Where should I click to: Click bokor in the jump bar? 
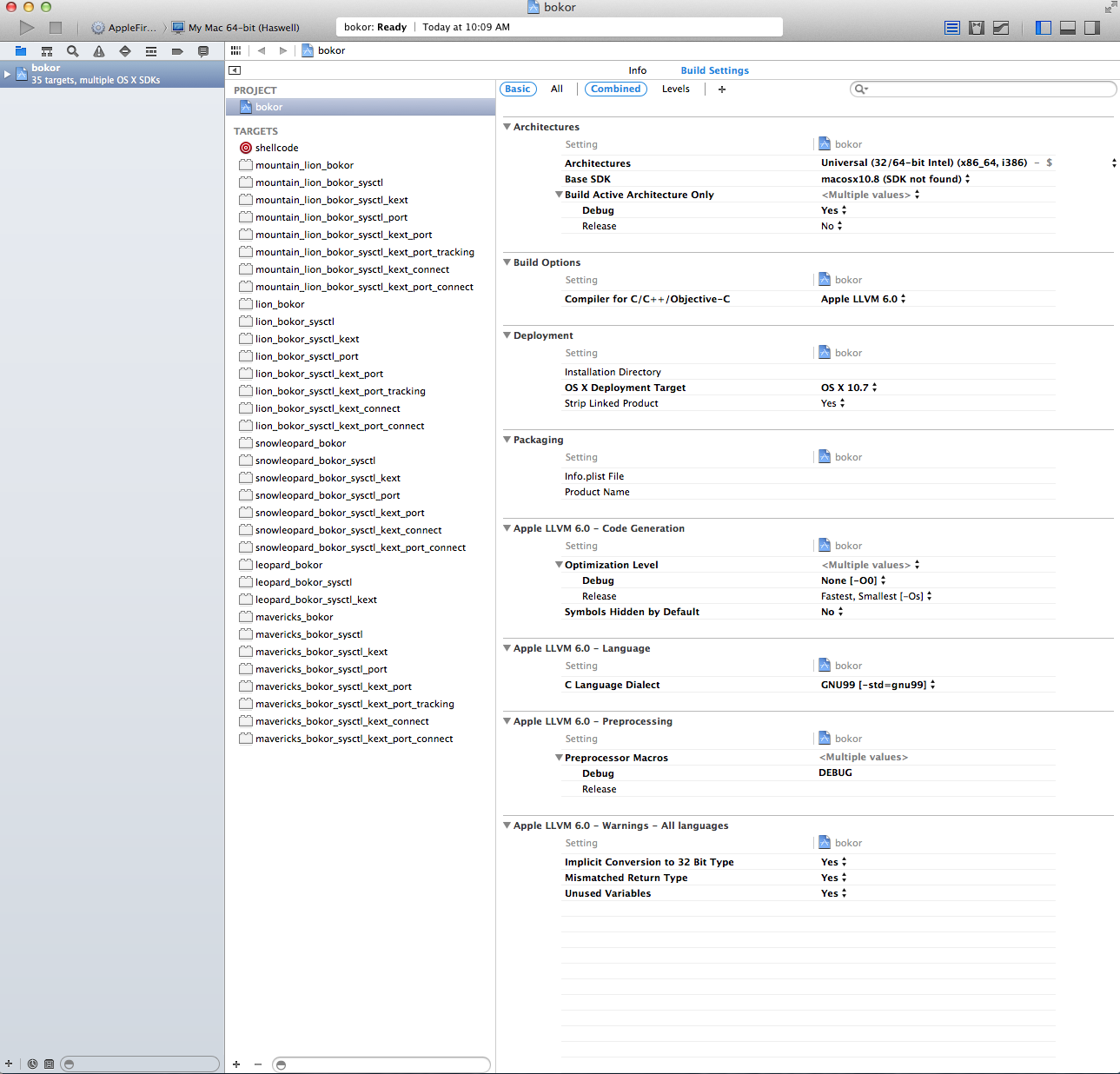(x=323, y=50)
